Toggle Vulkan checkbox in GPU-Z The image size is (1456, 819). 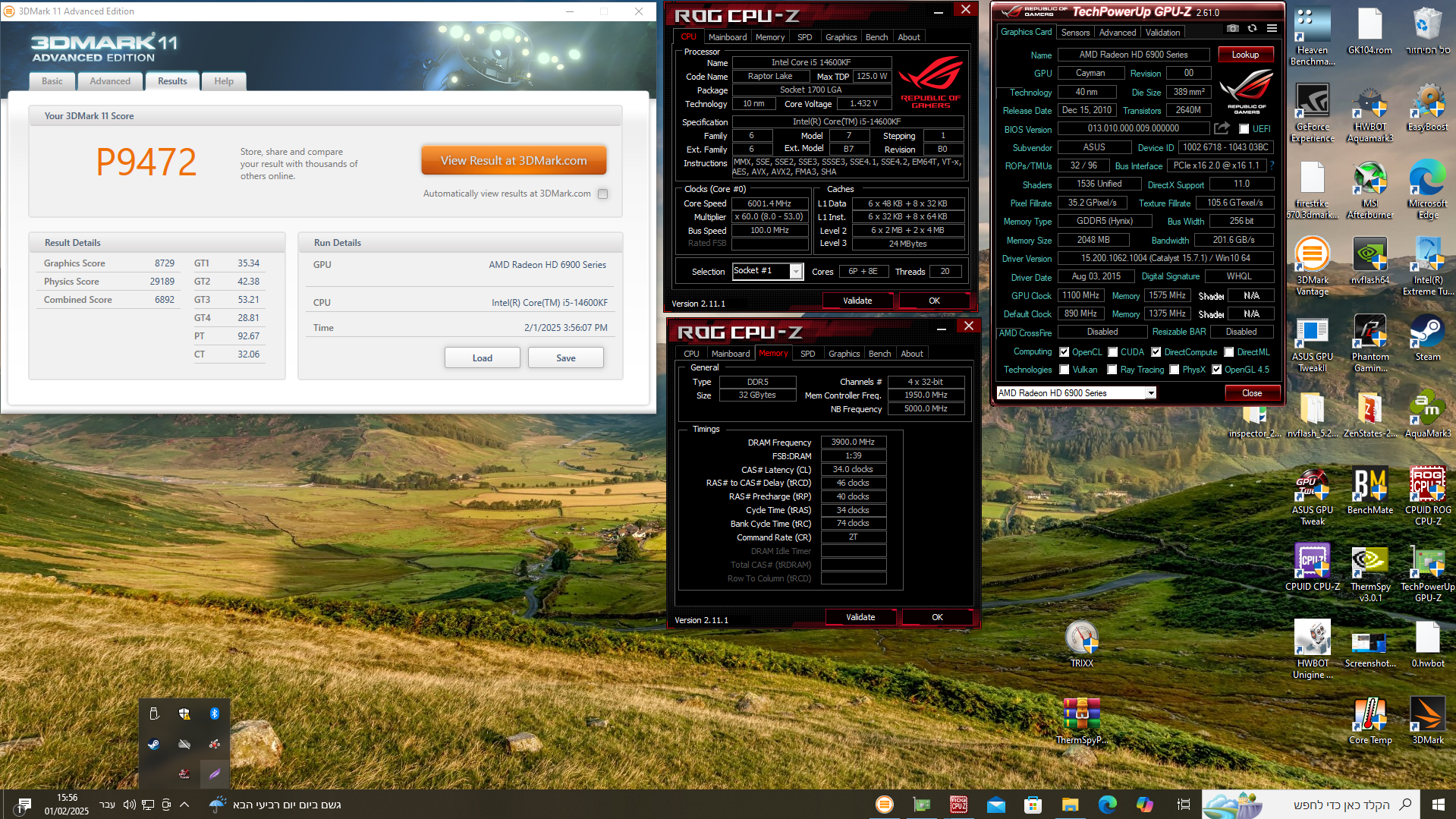click(x=1064, y=370)
